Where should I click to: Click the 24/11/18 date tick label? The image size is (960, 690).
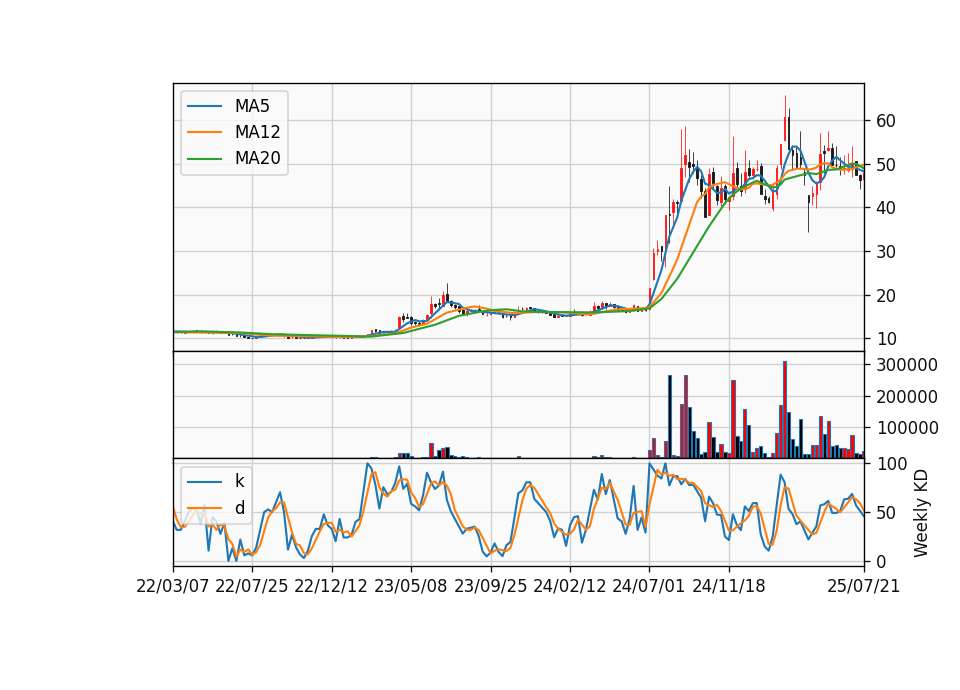729,587
